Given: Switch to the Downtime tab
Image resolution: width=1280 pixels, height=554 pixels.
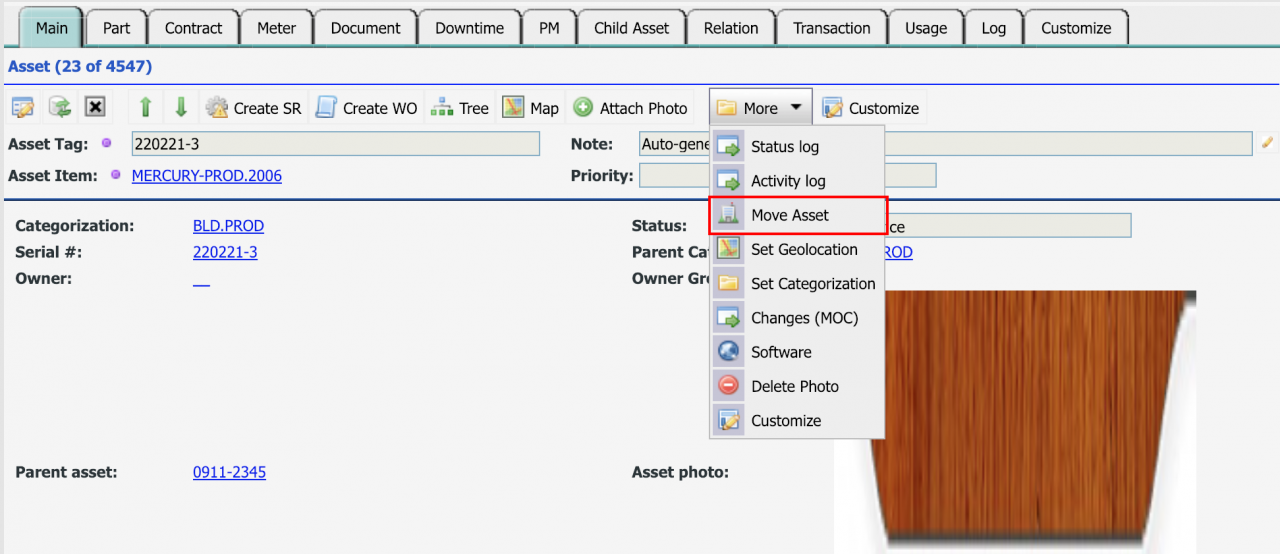Looking at the screenshot, I should 469,28.
